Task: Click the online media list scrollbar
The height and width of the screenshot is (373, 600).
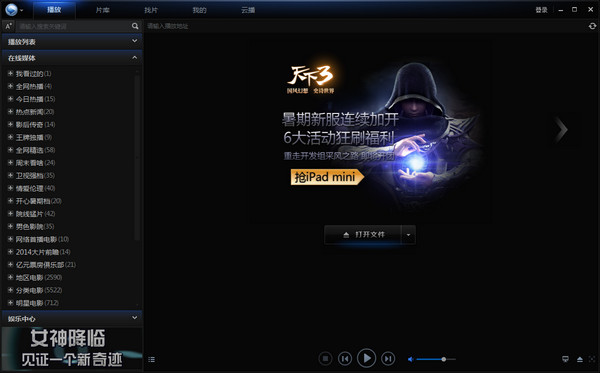Action: (x=137, y=157)
